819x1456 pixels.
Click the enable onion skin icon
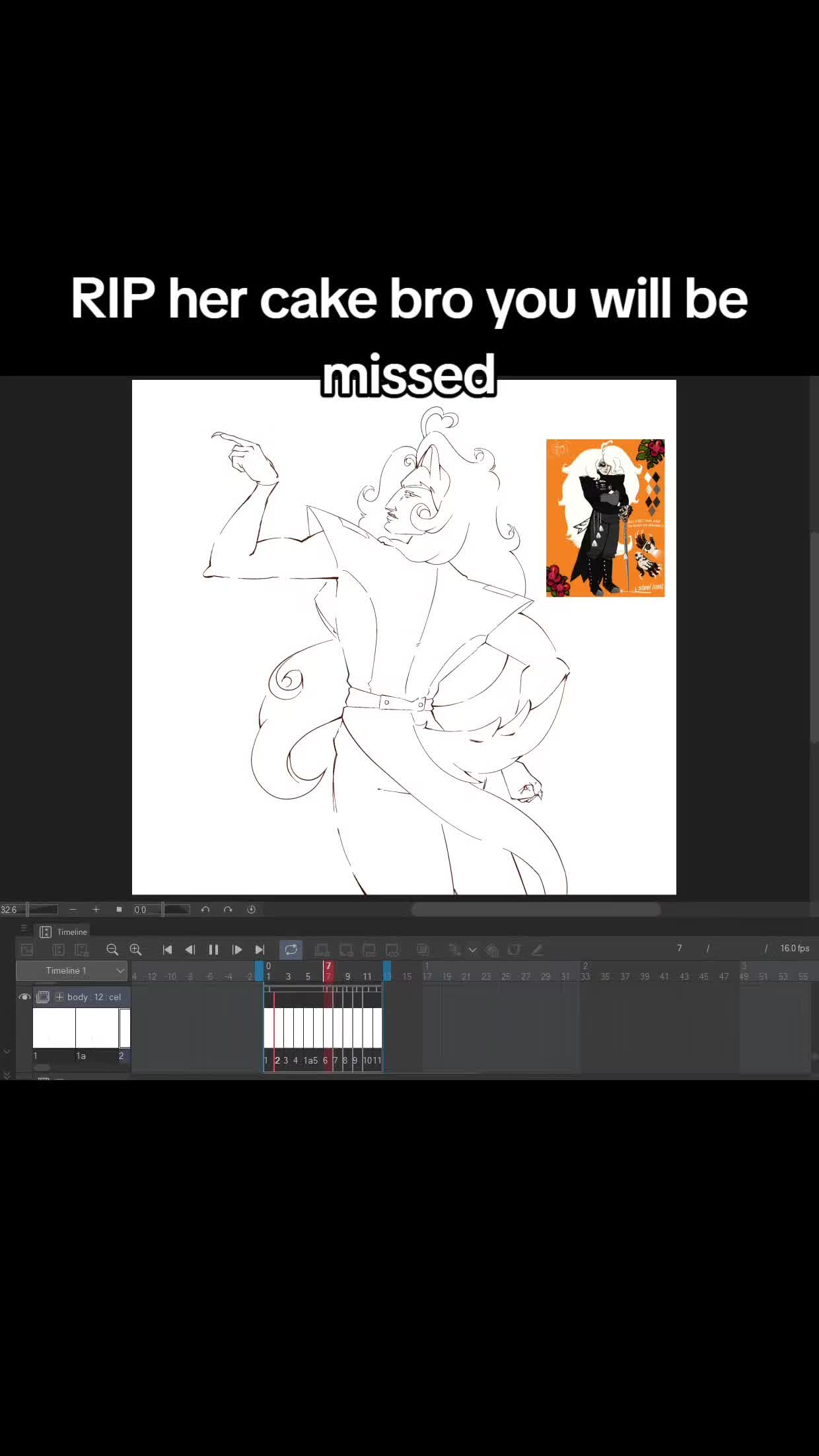[423, 949]
